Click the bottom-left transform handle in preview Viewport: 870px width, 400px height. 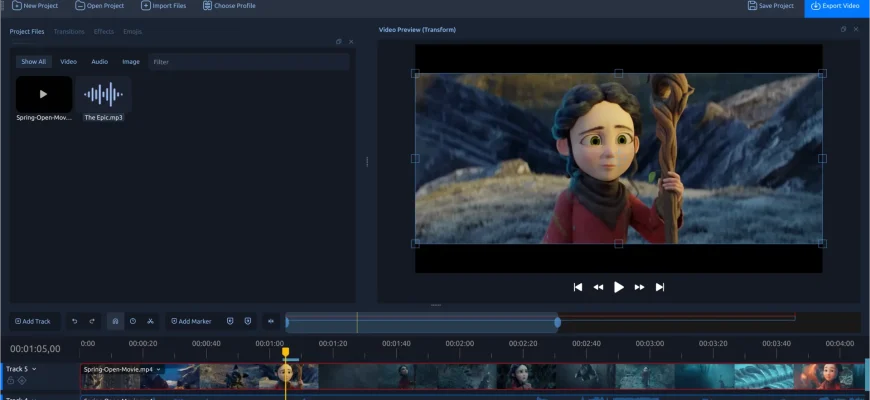click(415, 244)
